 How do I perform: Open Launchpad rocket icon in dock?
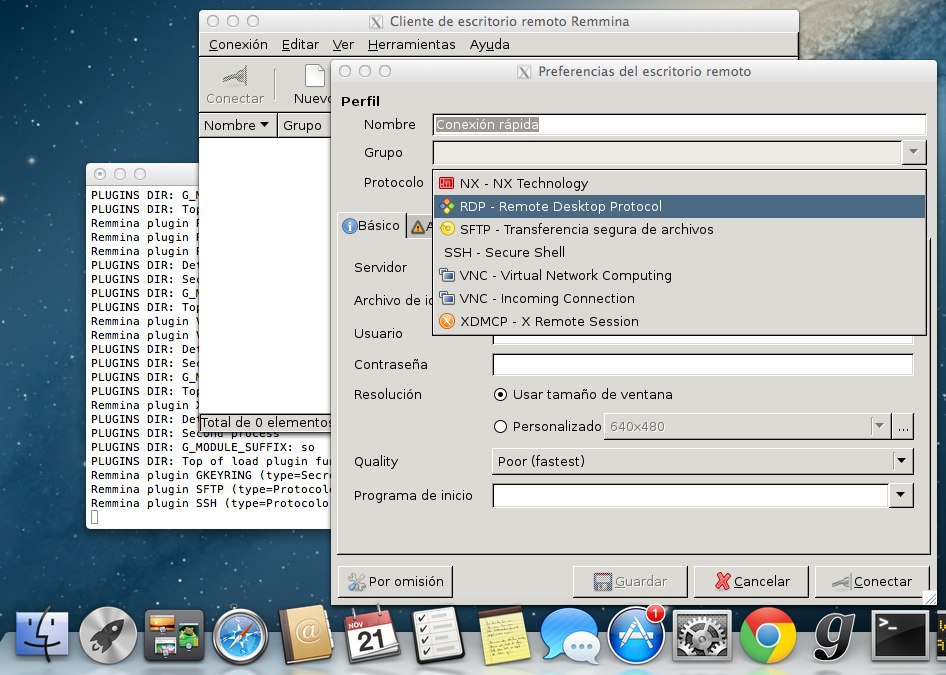tap(108, 635)
